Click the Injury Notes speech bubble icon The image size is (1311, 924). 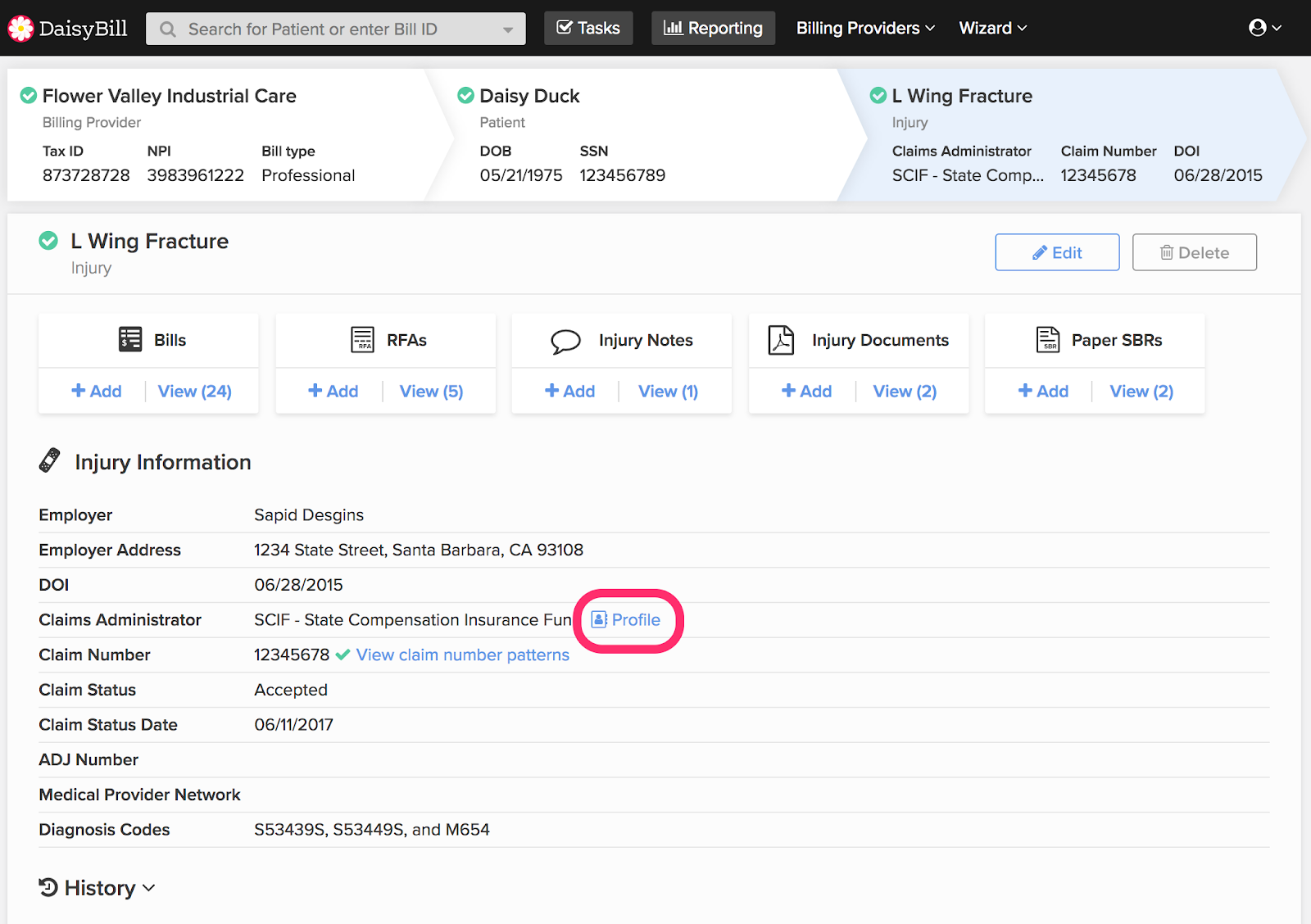pos(565,341)
